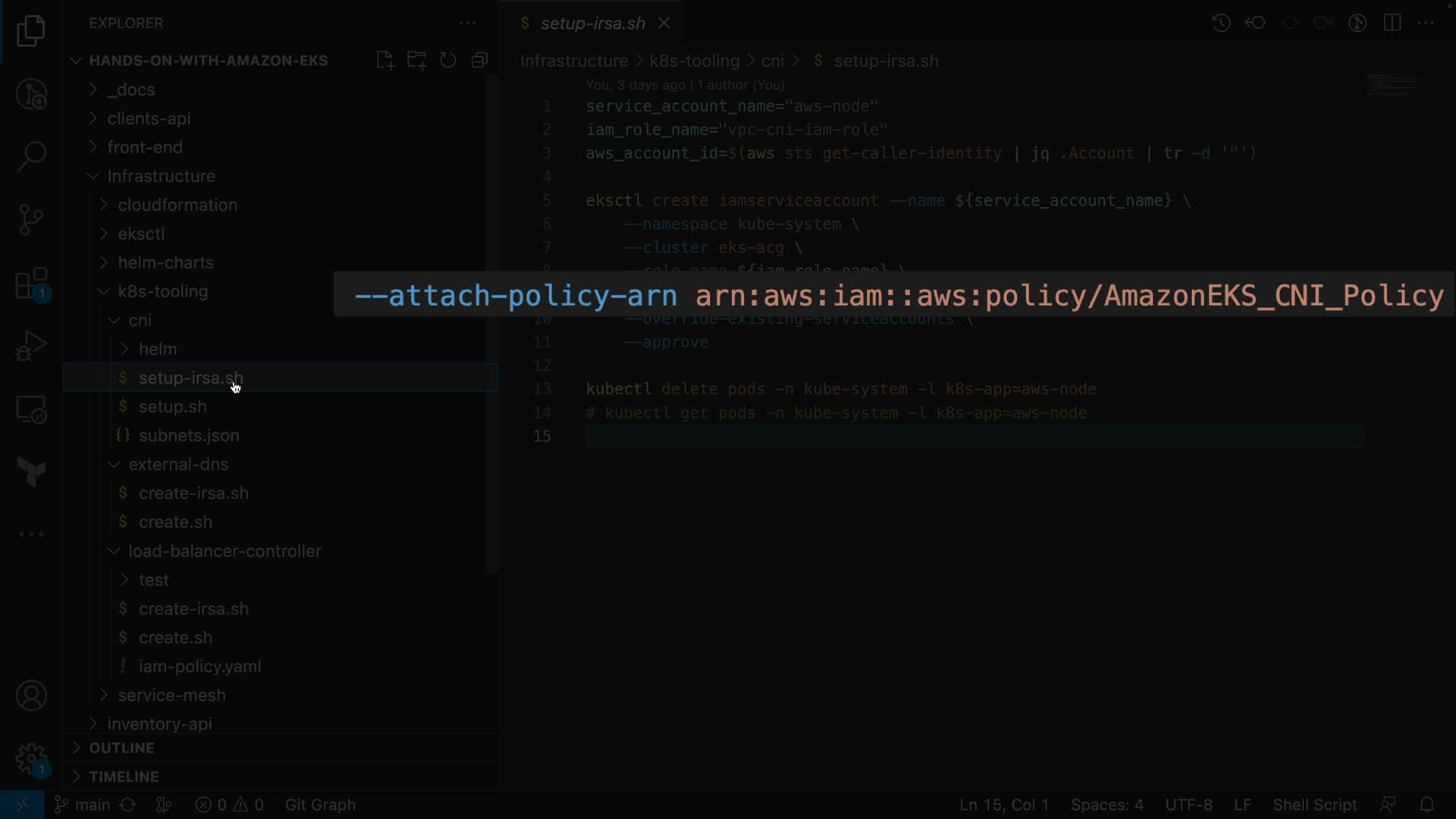
Task: Open the Manage settings gear
Action: click(31, 758)
